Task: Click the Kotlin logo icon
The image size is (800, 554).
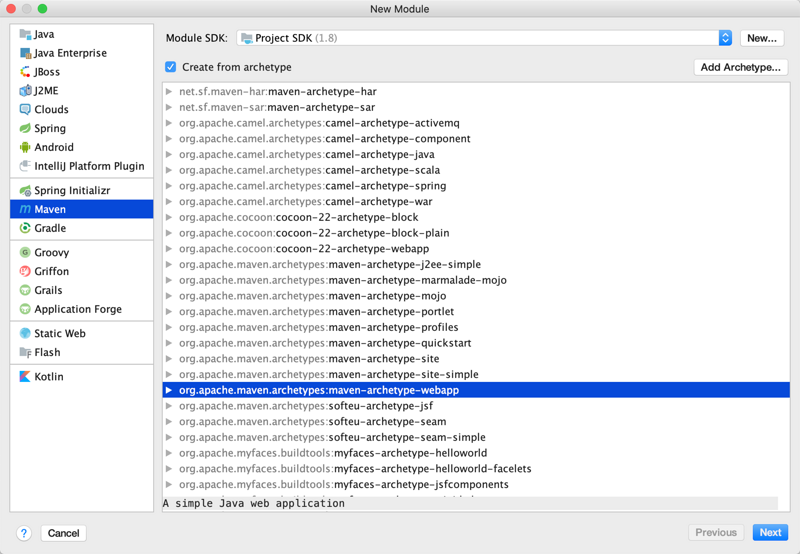Action: tap(25, 377)
